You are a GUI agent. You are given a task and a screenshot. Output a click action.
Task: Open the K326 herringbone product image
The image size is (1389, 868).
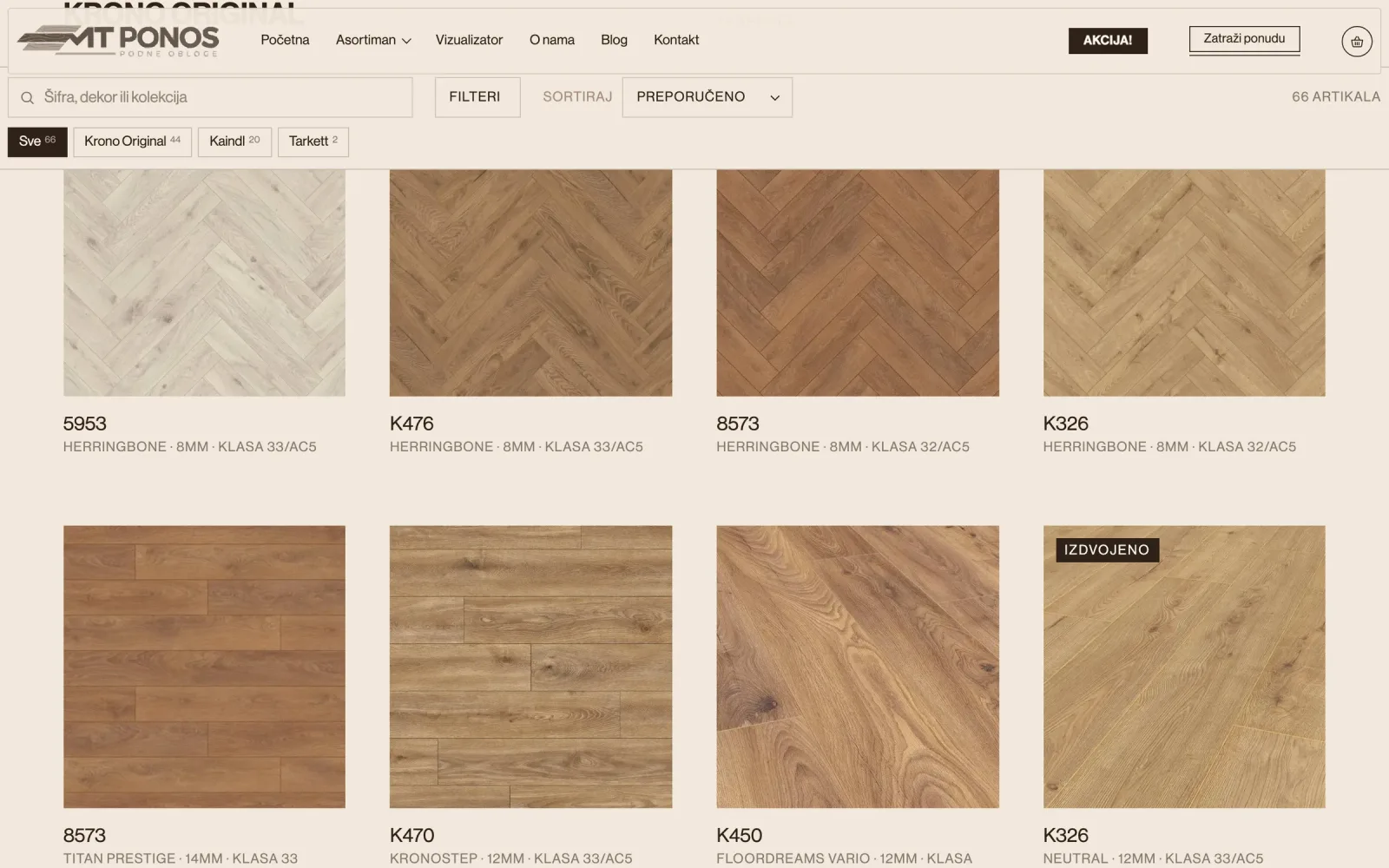1184,283
